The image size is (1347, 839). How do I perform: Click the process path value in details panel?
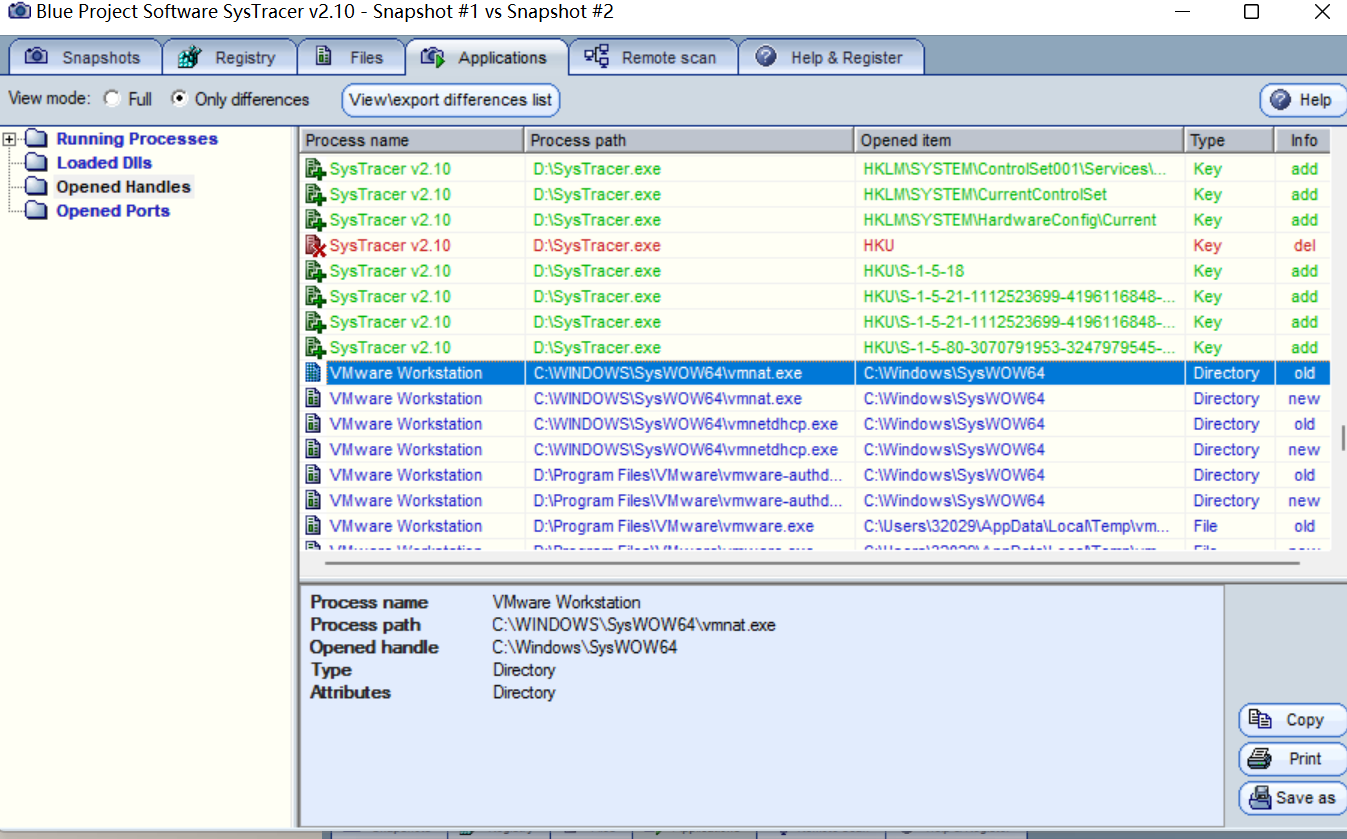click(x=634, y=625)
